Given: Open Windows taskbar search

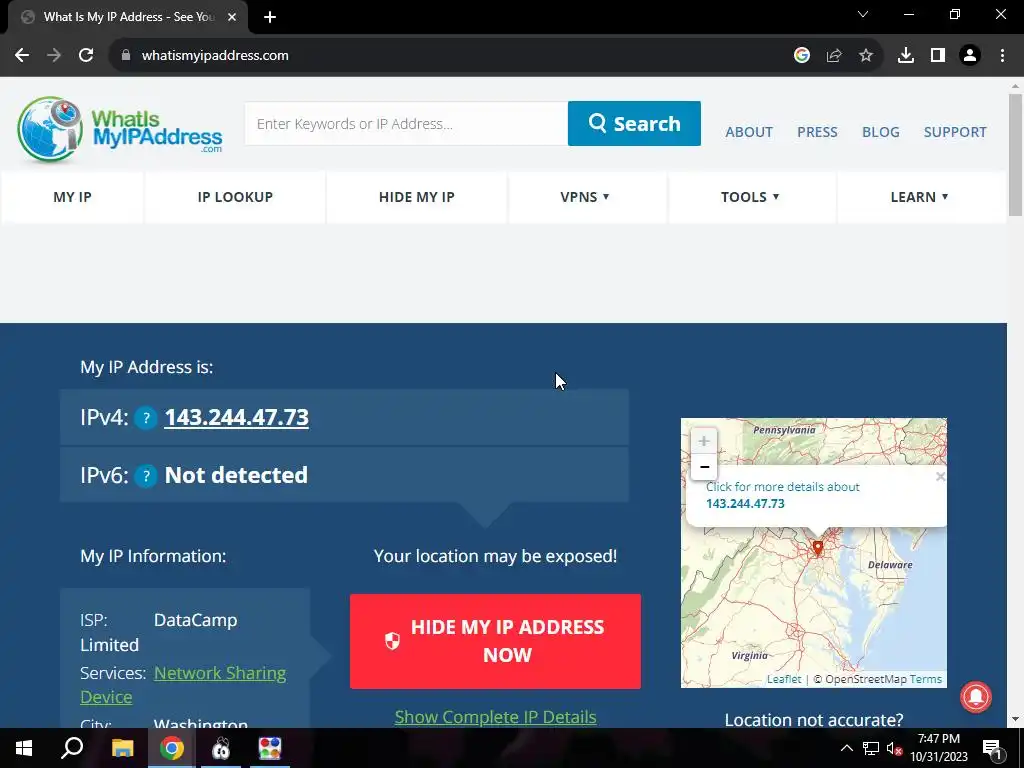Looking at the screenshot, I should coord(72,748).
